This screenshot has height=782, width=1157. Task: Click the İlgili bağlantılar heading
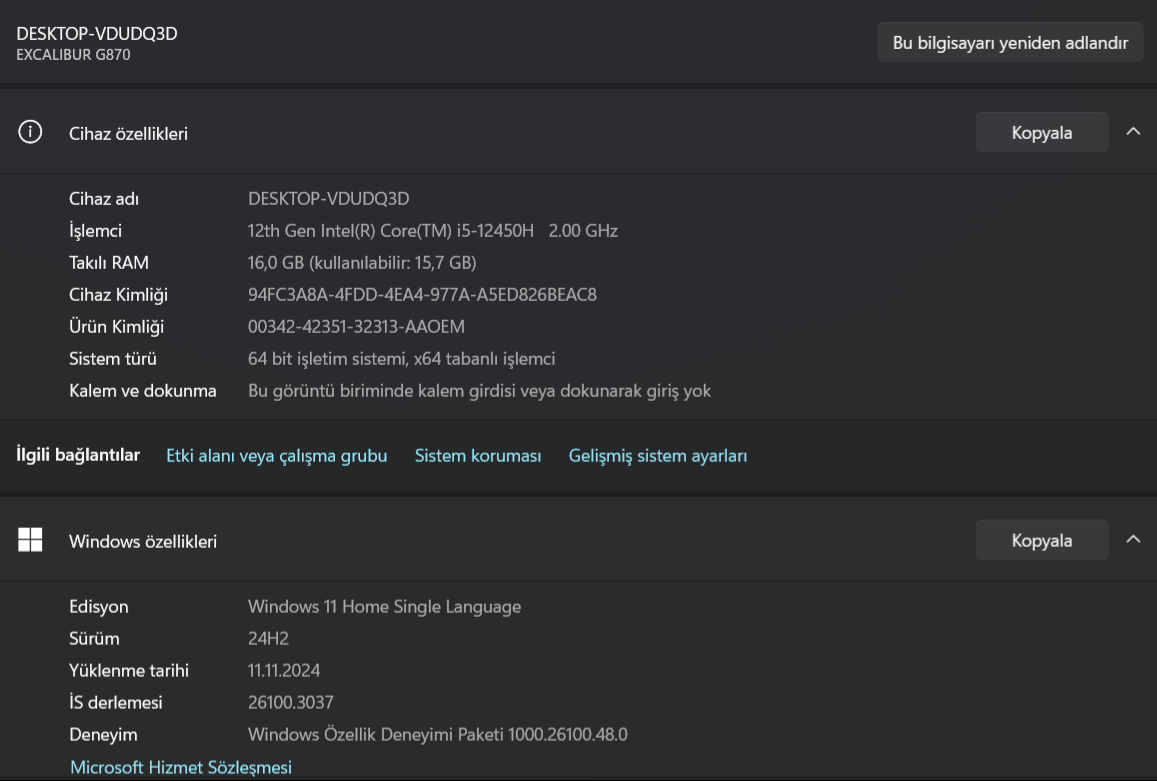(78, 455)
